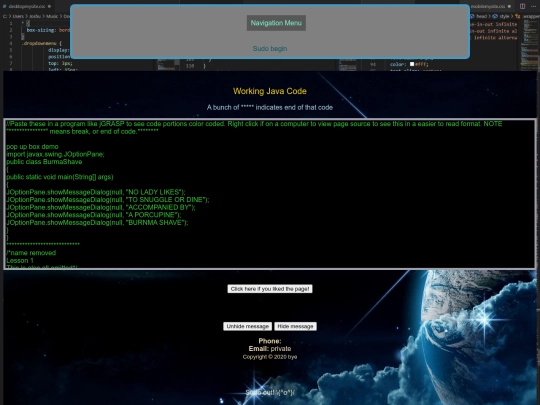540x405 pixels.
Task: Click the 'import javax.swing.JOptionPane;' line
Action: [55, 154]
